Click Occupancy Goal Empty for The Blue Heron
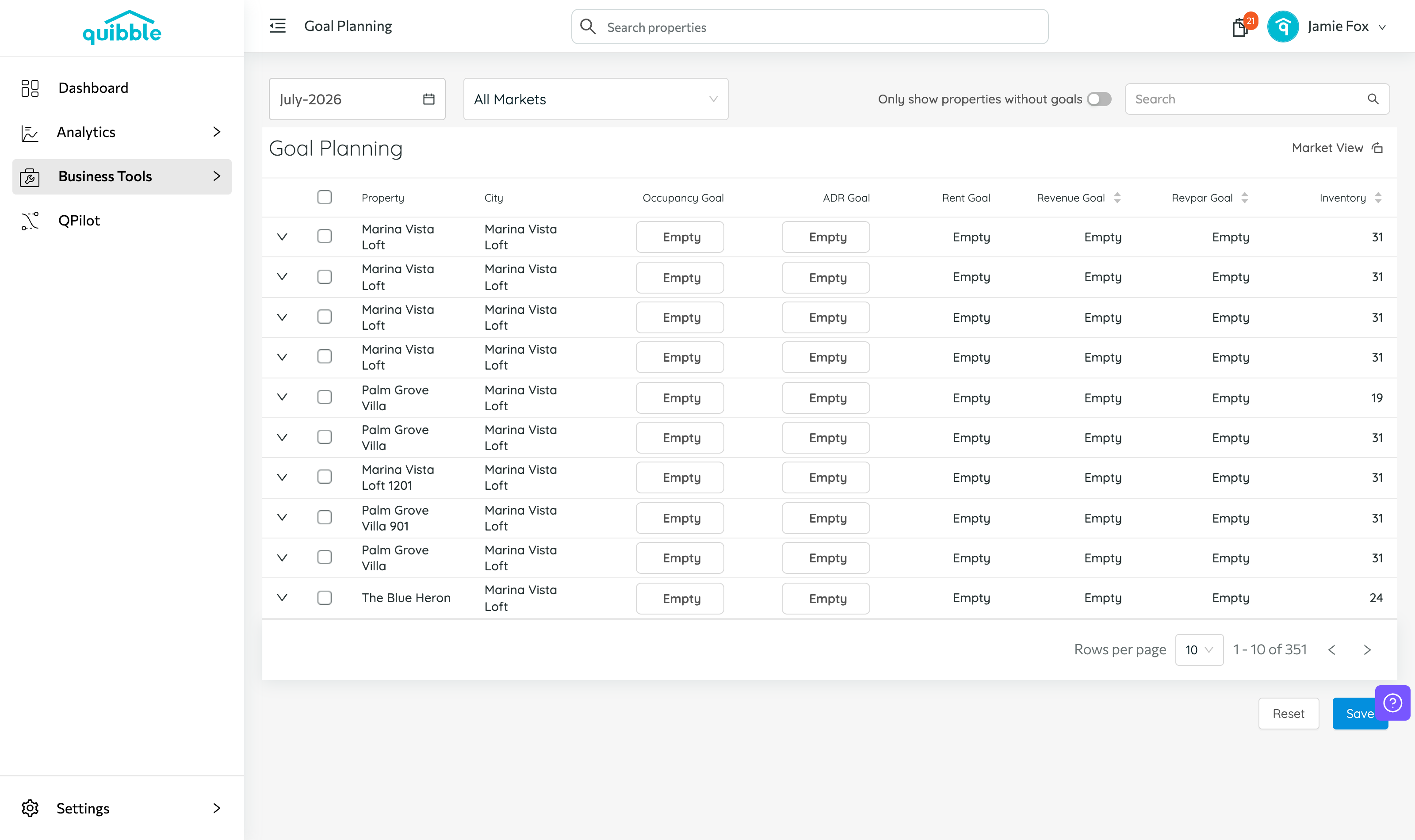The height and width of the screenshot is (840, 1415). (x=680, y=598)
